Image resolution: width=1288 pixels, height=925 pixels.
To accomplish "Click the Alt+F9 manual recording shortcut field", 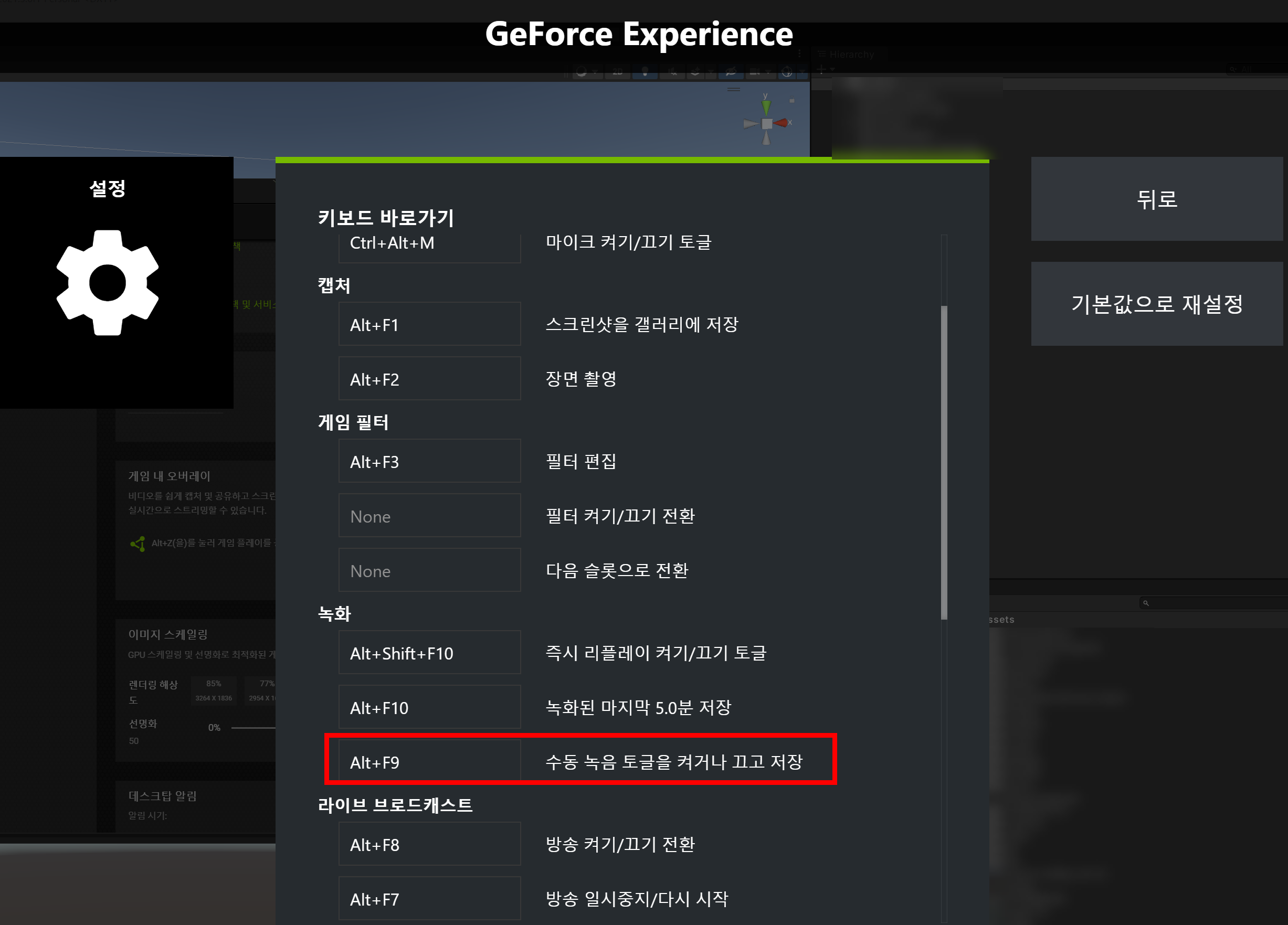I will 429,762.
